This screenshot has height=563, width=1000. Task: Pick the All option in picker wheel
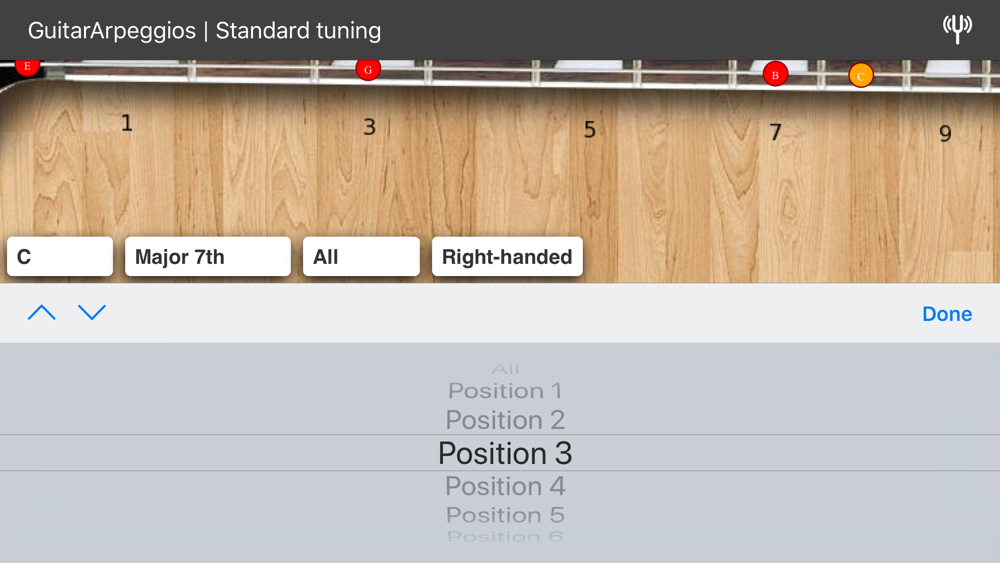pos(505,369)
